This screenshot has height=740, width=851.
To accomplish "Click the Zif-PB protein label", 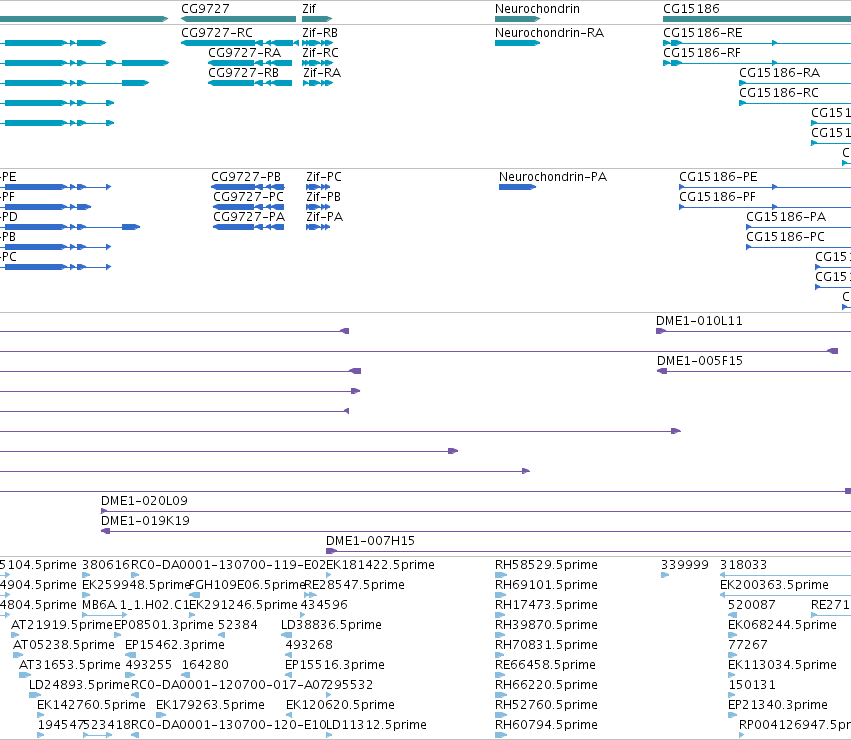I will point(323,197).
